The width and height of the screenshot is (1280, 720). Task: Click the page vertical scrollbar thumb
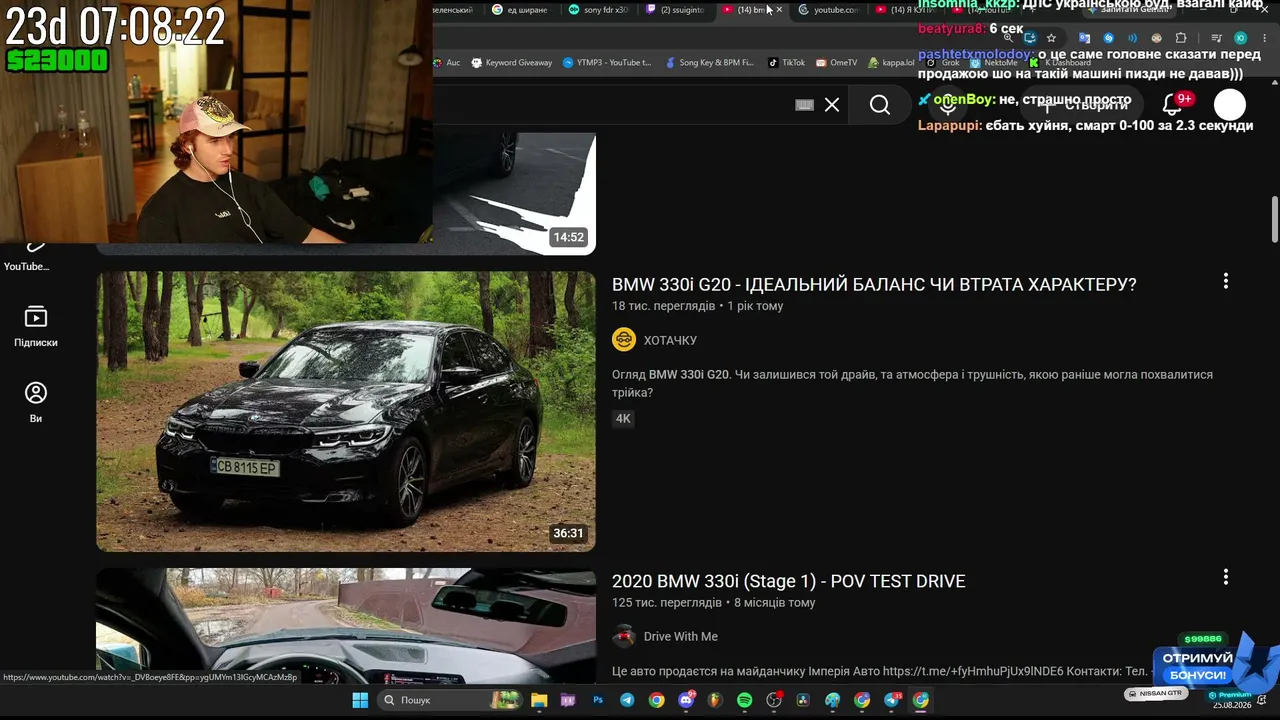1275,219
